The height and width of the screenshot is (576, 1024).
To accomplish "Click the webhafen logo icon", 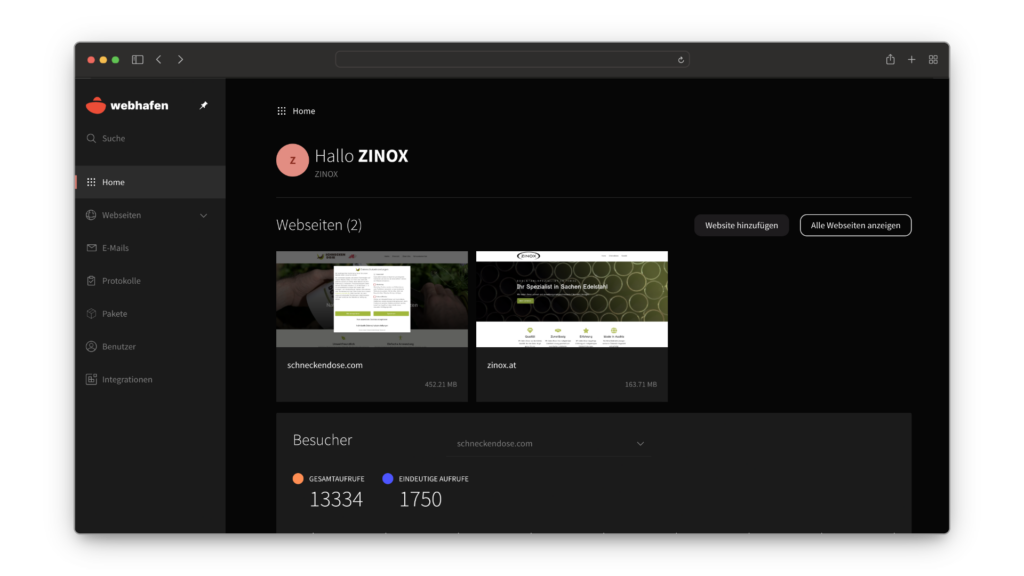I will [96, 105].
